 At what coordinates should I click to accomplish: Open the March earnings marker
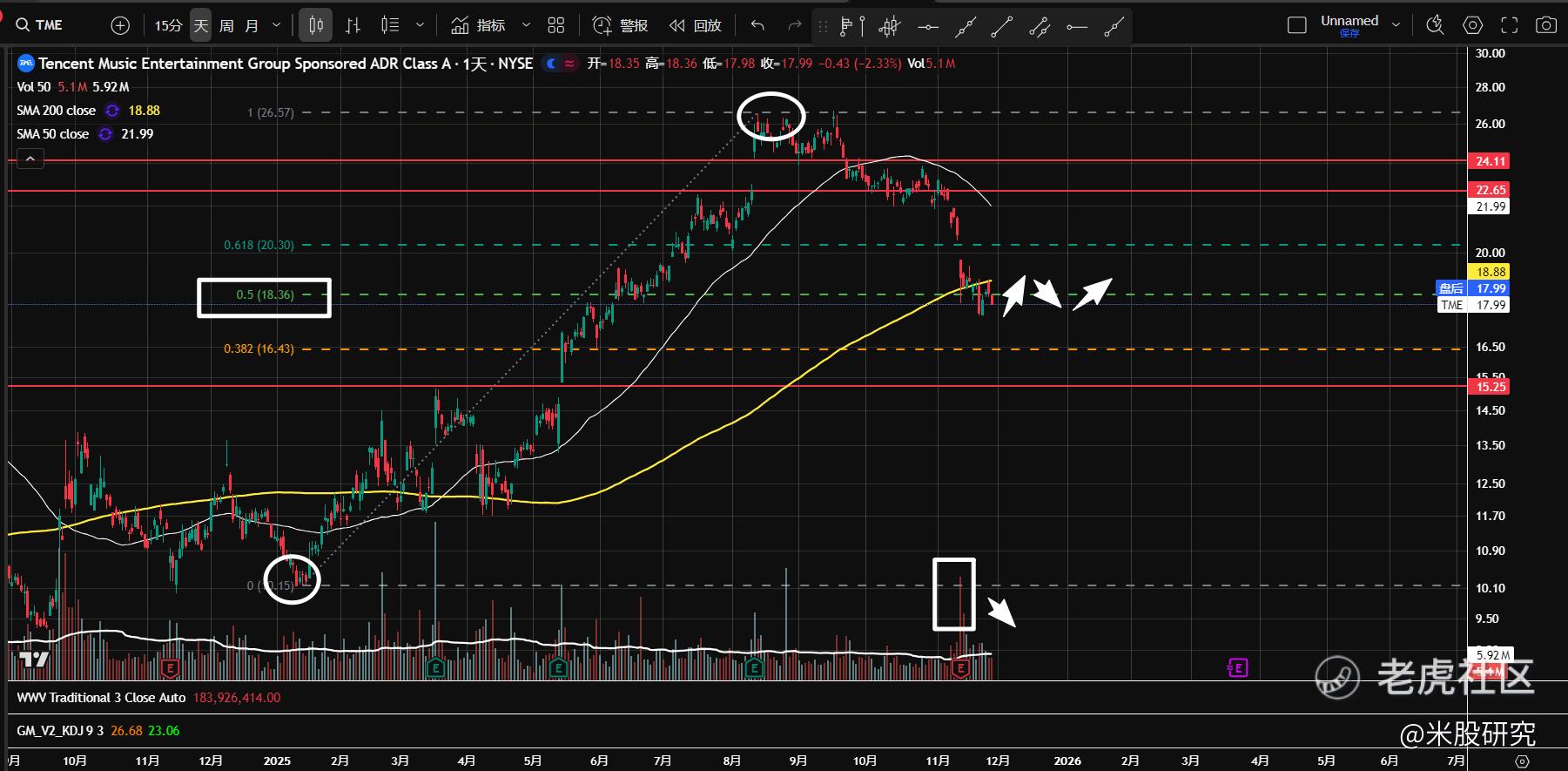[435, 668]
